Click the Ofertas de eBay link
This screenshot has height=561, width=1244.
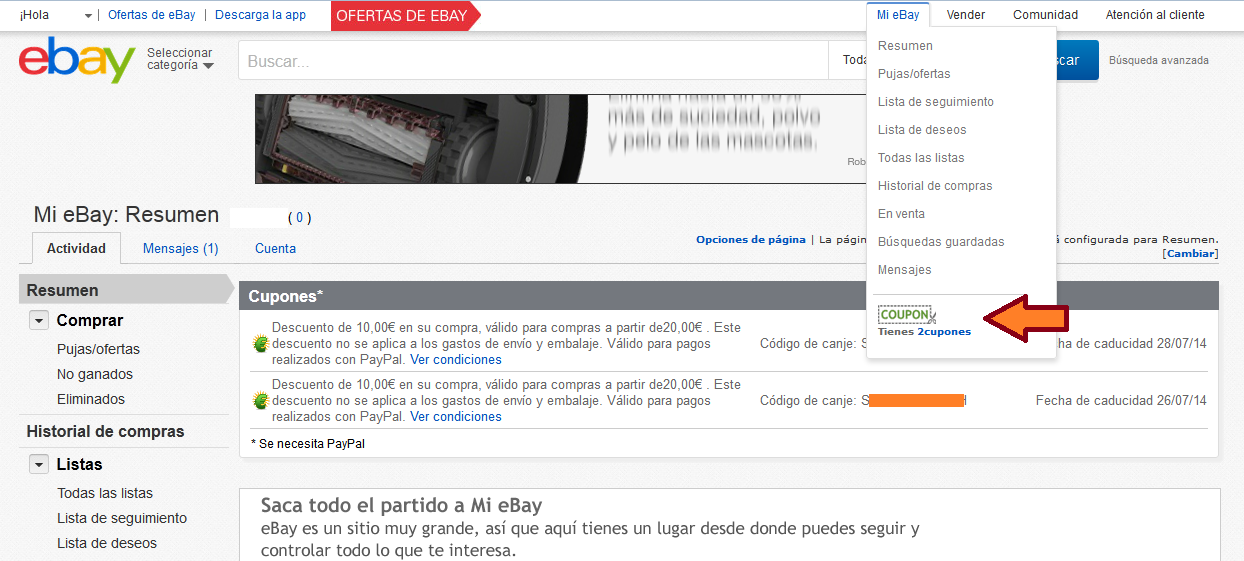[x=152, y=15]
